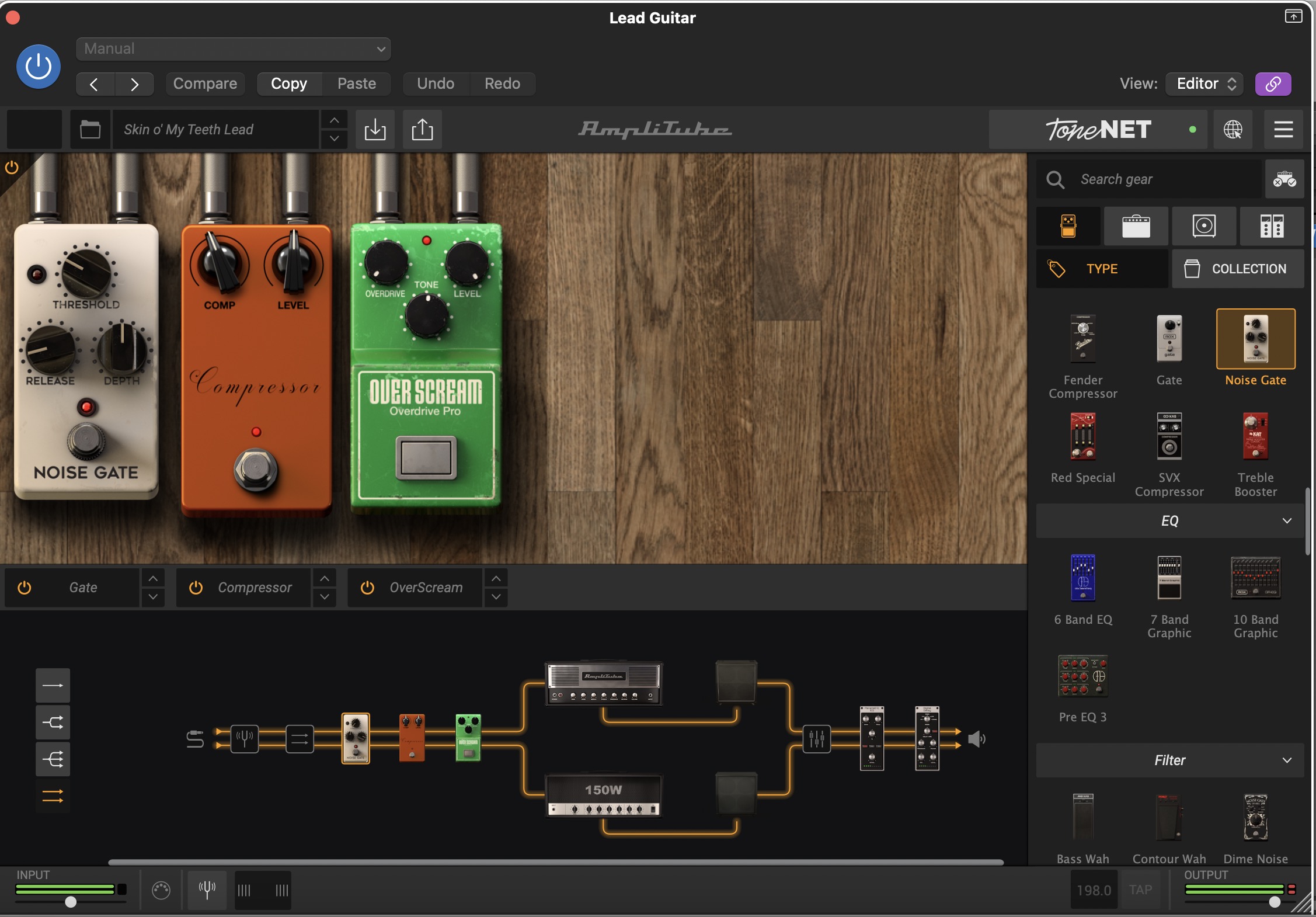The height and width of the screenshot is (917, 1316).
Task: Open the preset browser folder icon
Action: [x=90, y=129]
